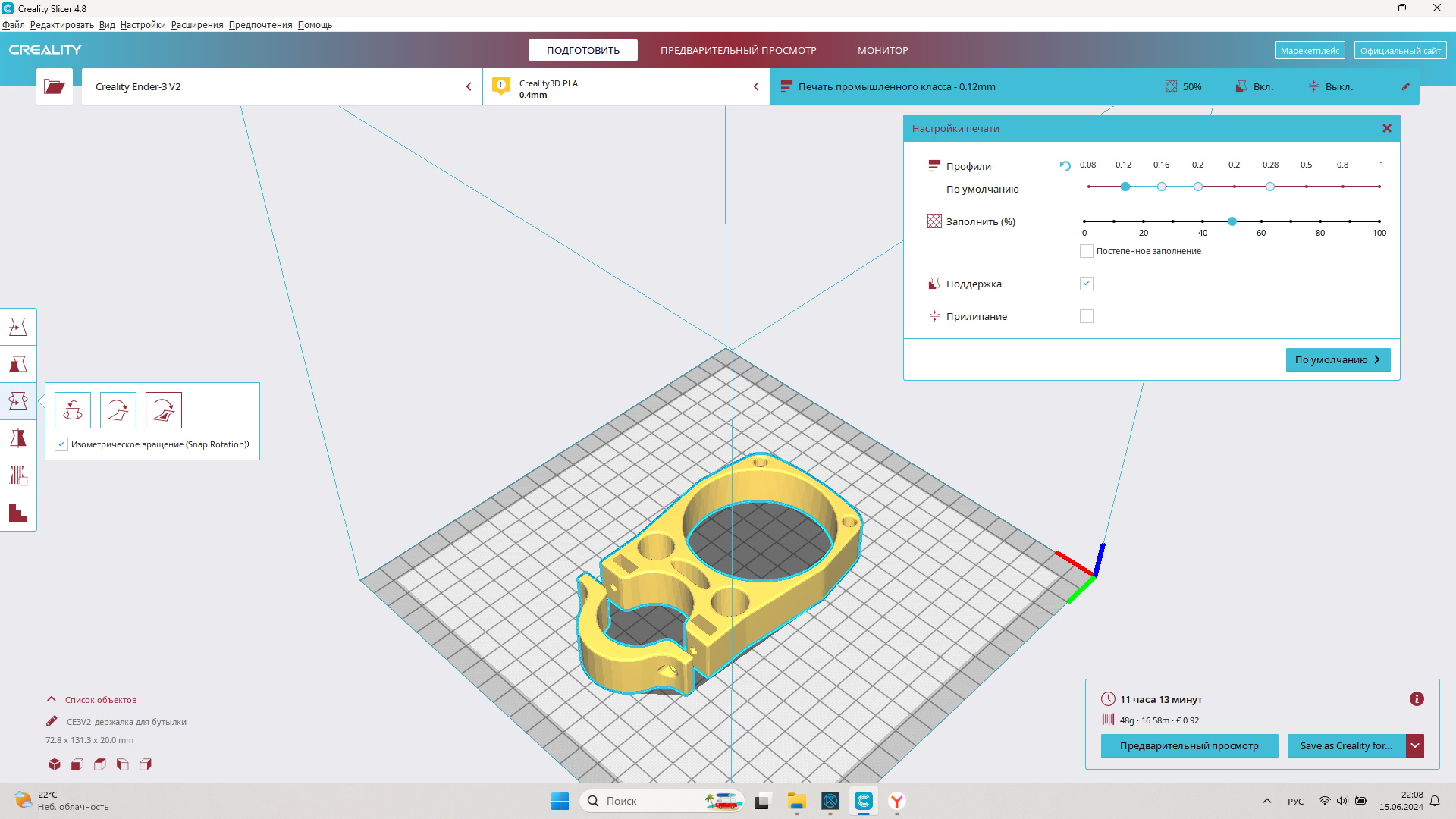The height and width of the screenshot is (819, 1456).
Task: Reset profile with the circular arrow icon
Action: pyautogui.click(x=1065, y=166)
